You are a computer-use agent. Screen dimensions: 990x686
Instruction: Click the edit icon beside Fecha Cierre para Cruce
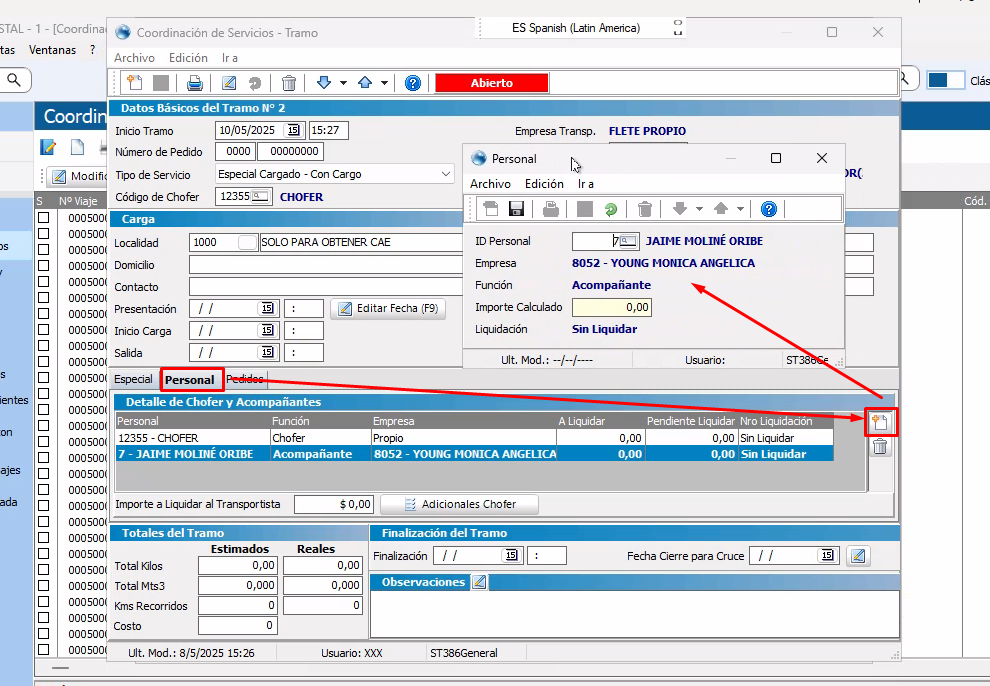pyautogui.click(x=858, y=556)
